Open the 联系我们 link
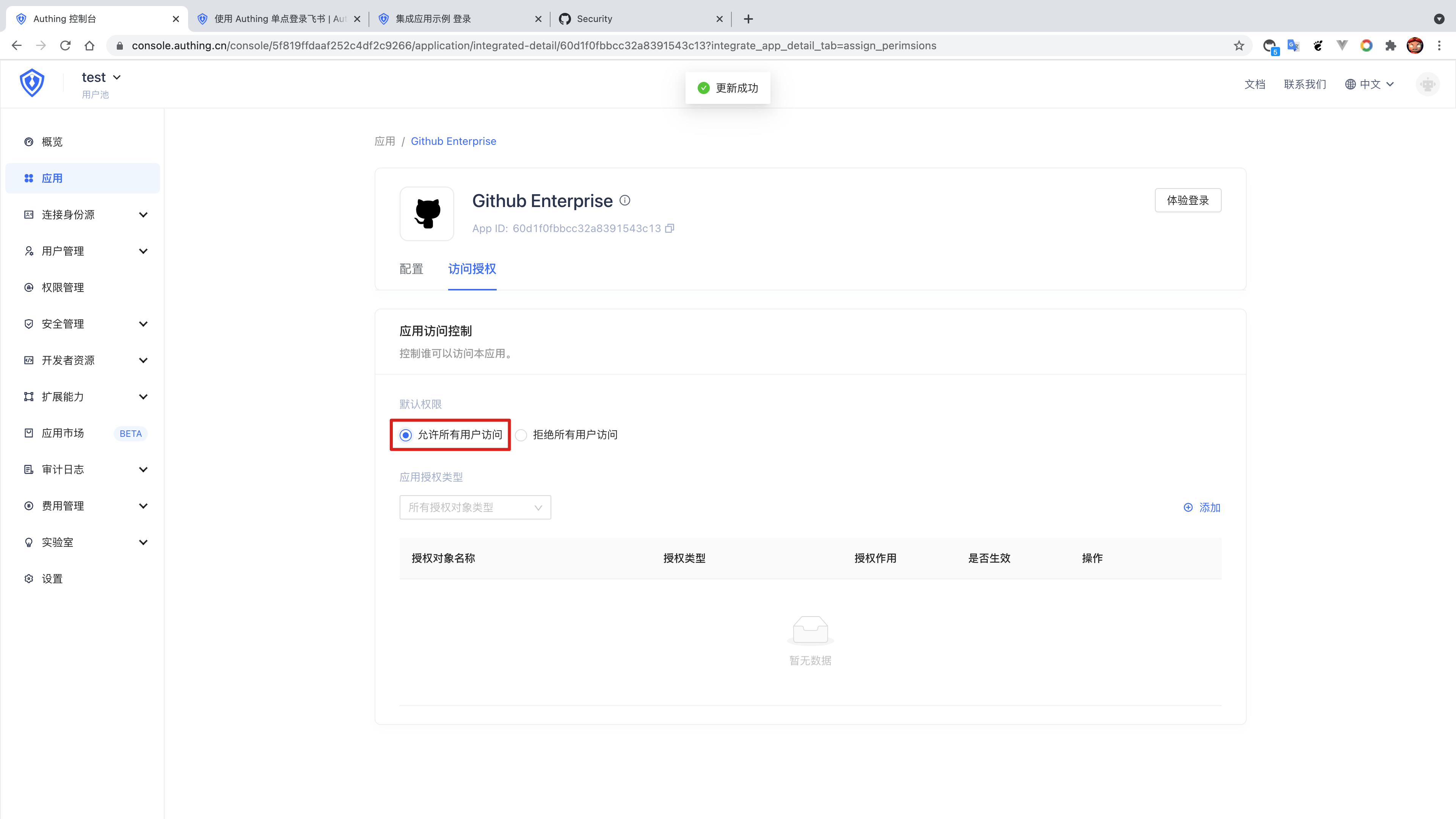This screenshot has height=819, width=1456. coord(1304,84)
